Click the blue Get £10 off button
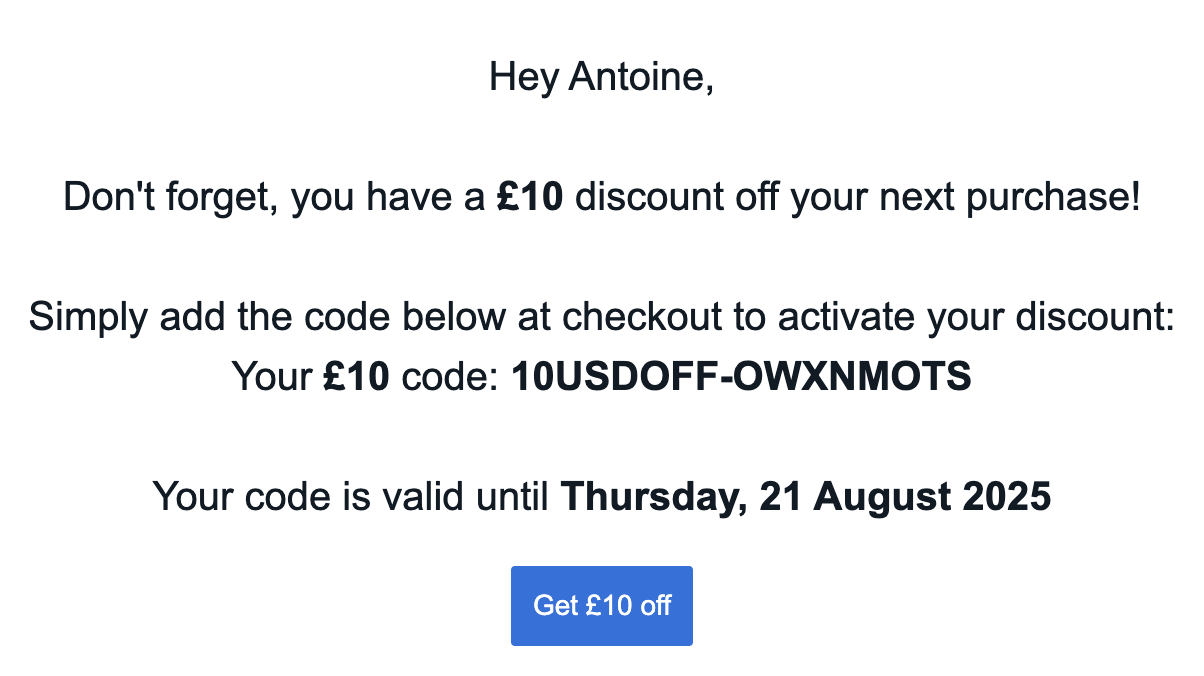Screen dimensions: 1204x676 click(x=601, y=605)
